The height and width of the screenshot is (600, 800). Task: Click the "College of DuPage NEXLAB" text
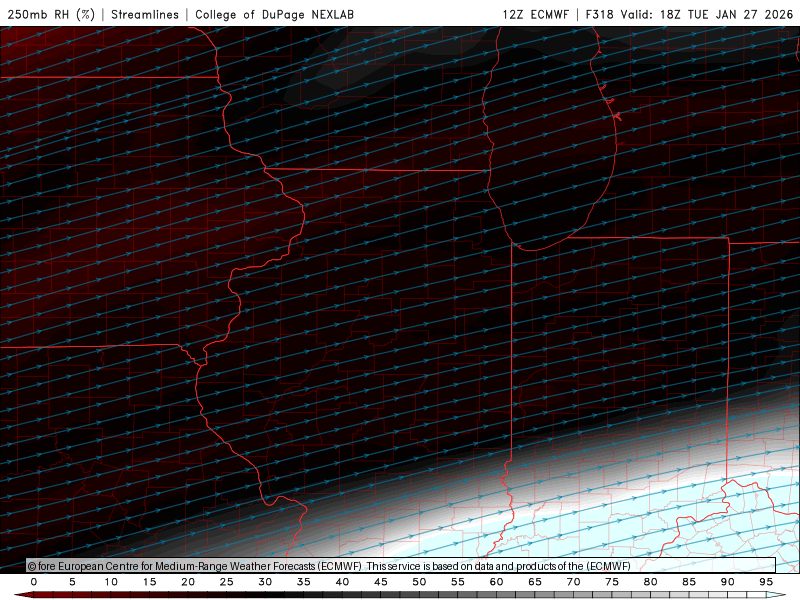pyautogui.click(x=274, y=14)
